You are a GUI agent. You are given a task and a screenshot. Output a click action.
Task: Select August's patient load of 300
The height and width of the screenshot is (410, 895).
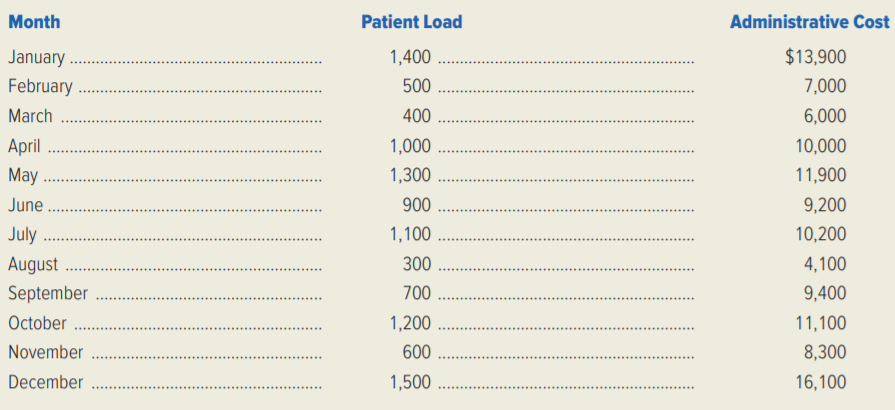(417, 264)
